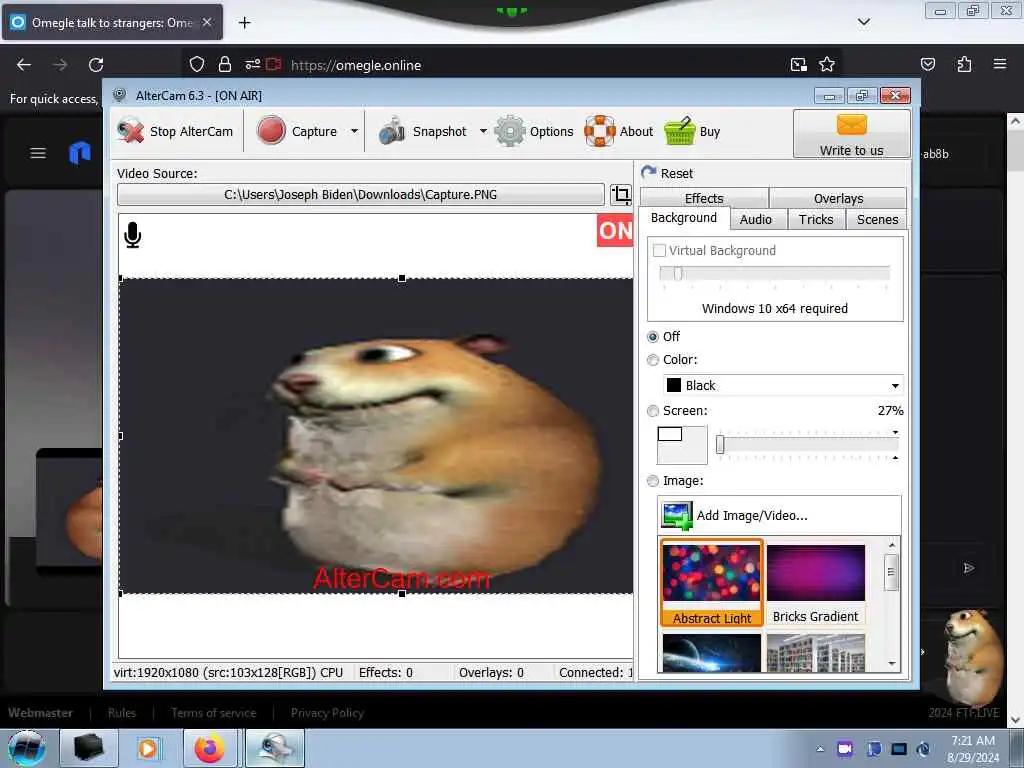This screenshot has height=768, width=1024.
Task: Click the camera permission indicator icon
Action: click(x=274, y=64)
